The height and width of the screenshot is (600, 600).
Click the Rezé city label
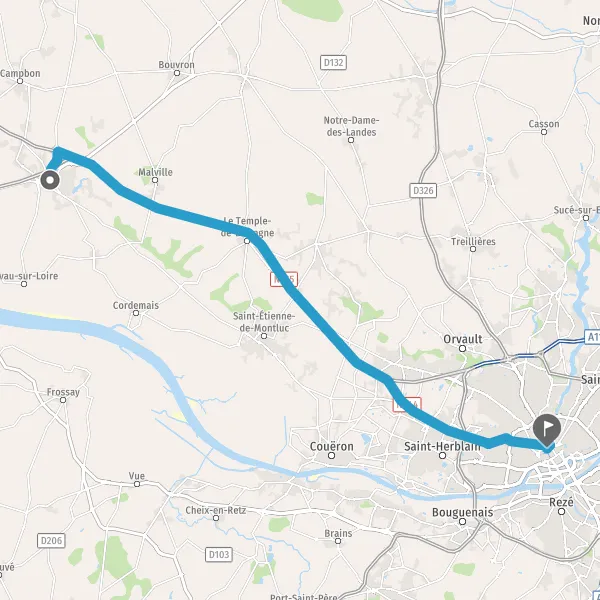tap(561, 502)
